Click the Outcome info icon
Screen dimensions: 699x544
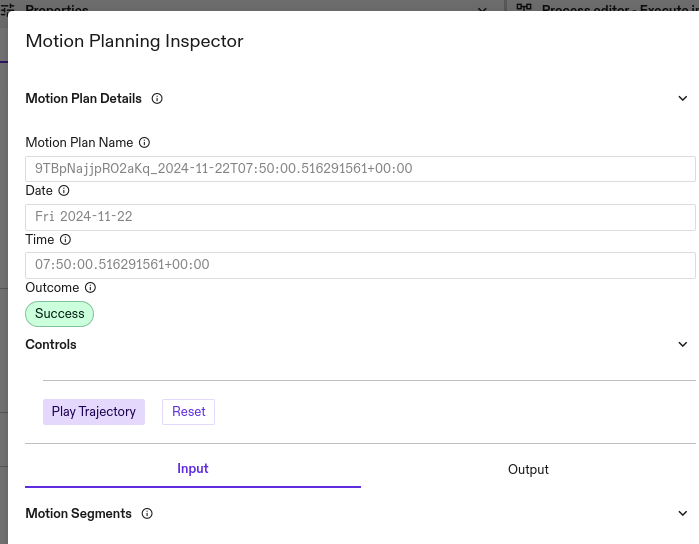coord(90,288)
